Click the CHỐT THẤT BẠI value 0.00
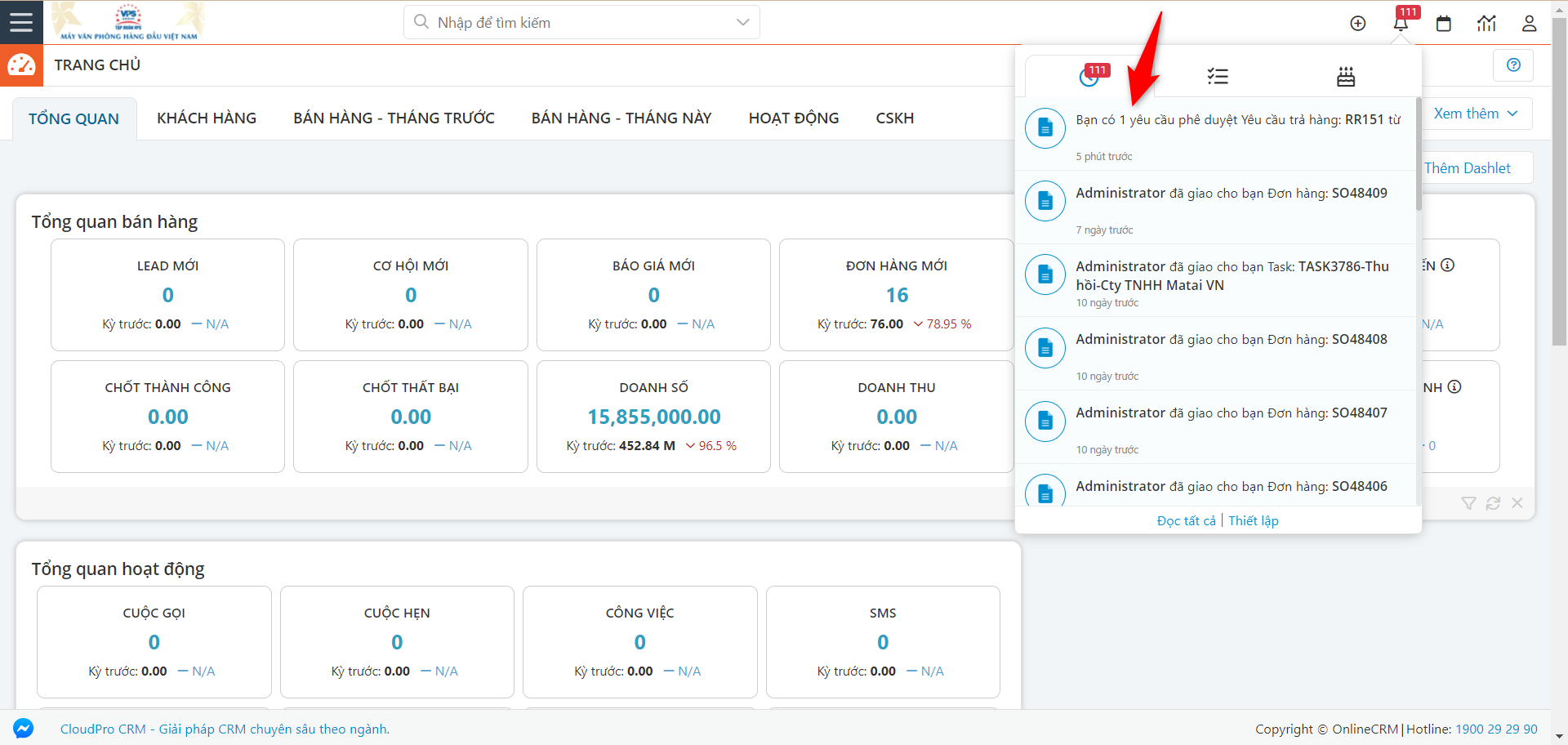 [x=411, y=417]
